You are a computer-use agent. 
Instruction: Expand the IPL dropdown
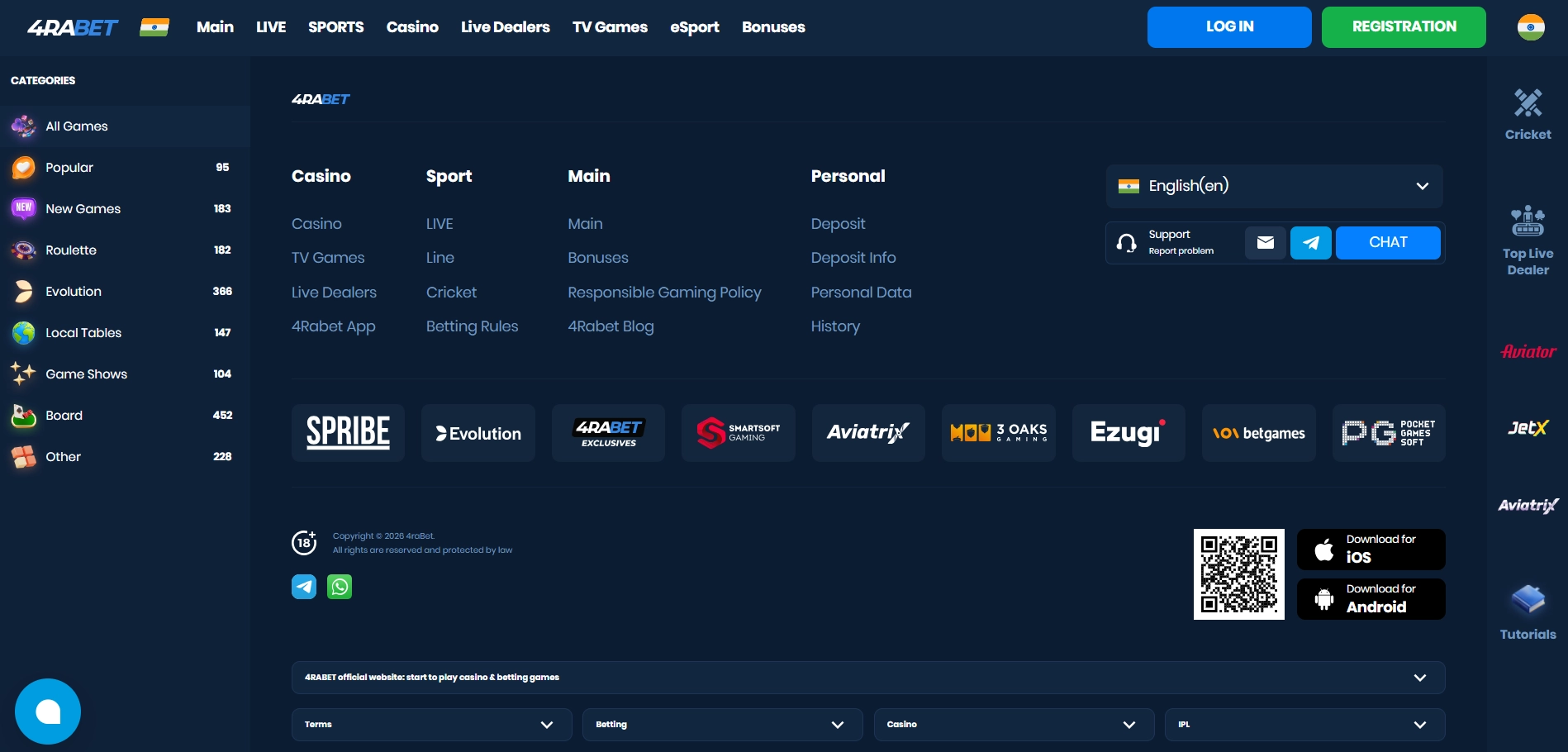click(1305, 725)
